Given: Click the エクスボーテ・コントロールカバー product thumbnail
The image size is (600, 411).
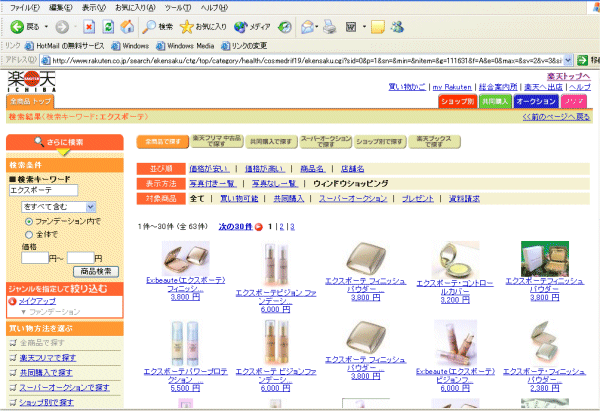Looking at the screenshot, I should click(x=455, y=260).
